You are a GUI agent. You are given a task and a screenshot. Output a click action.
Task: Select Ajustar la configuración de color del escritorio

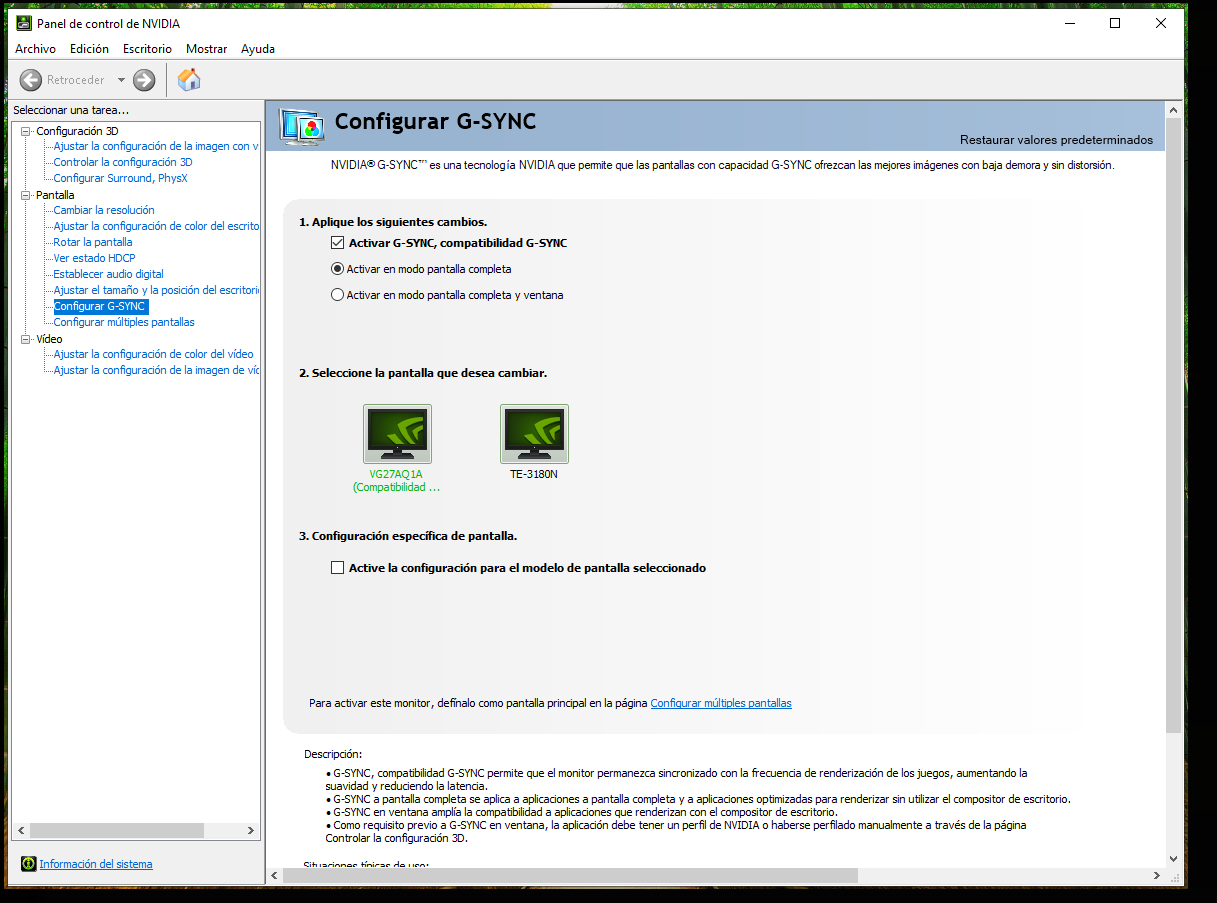coord(156,226)
